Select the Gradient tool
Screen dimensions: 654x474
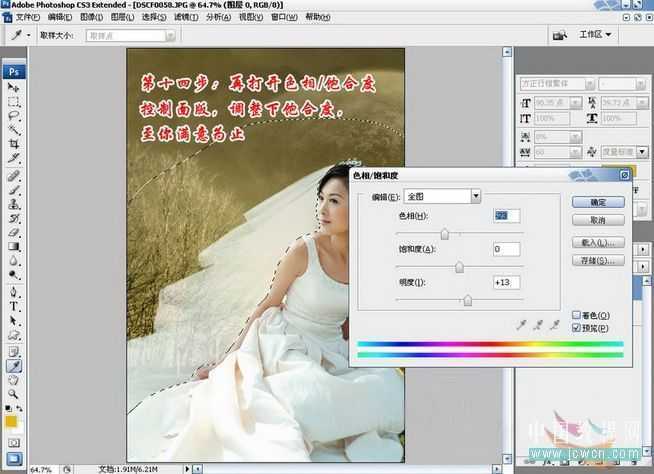(13, 246)
